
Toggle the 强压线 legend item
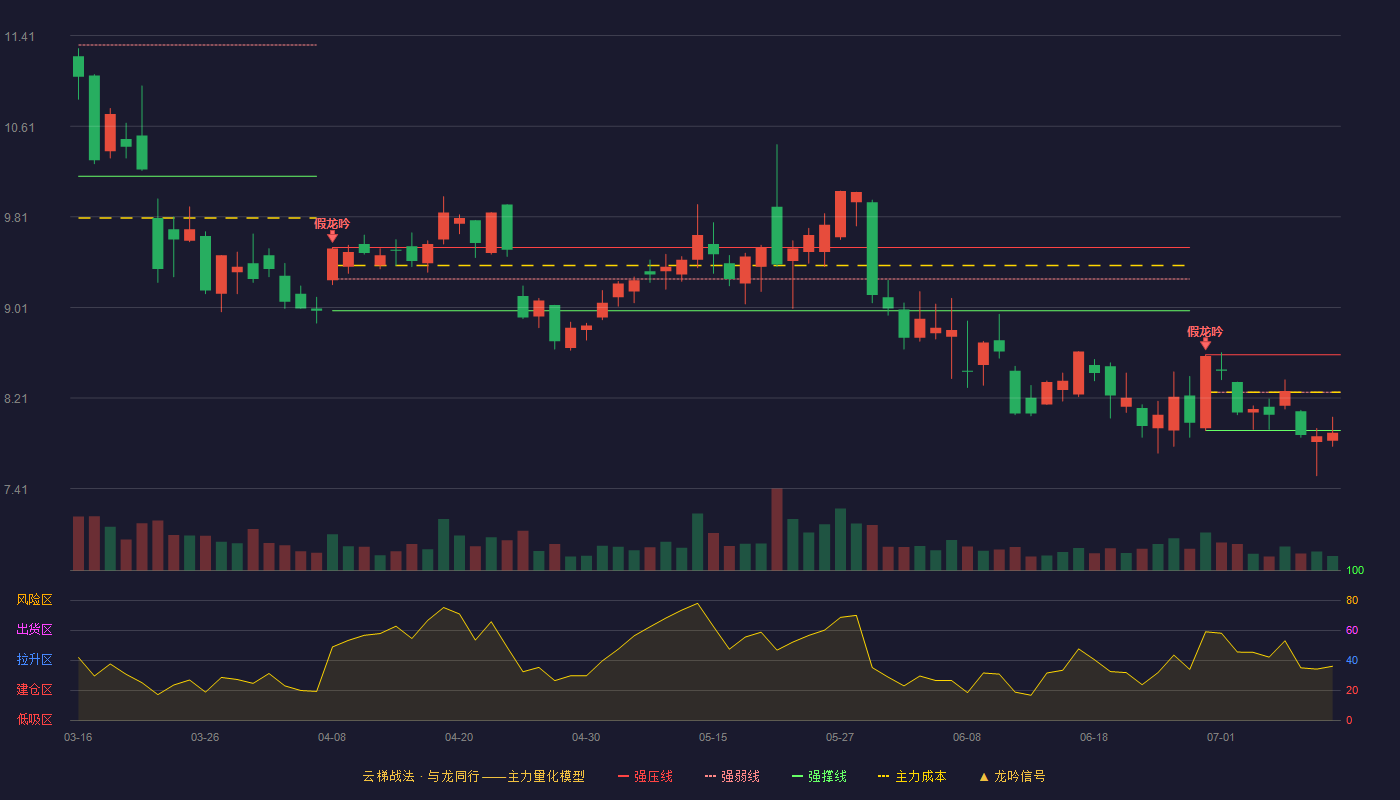645,776
